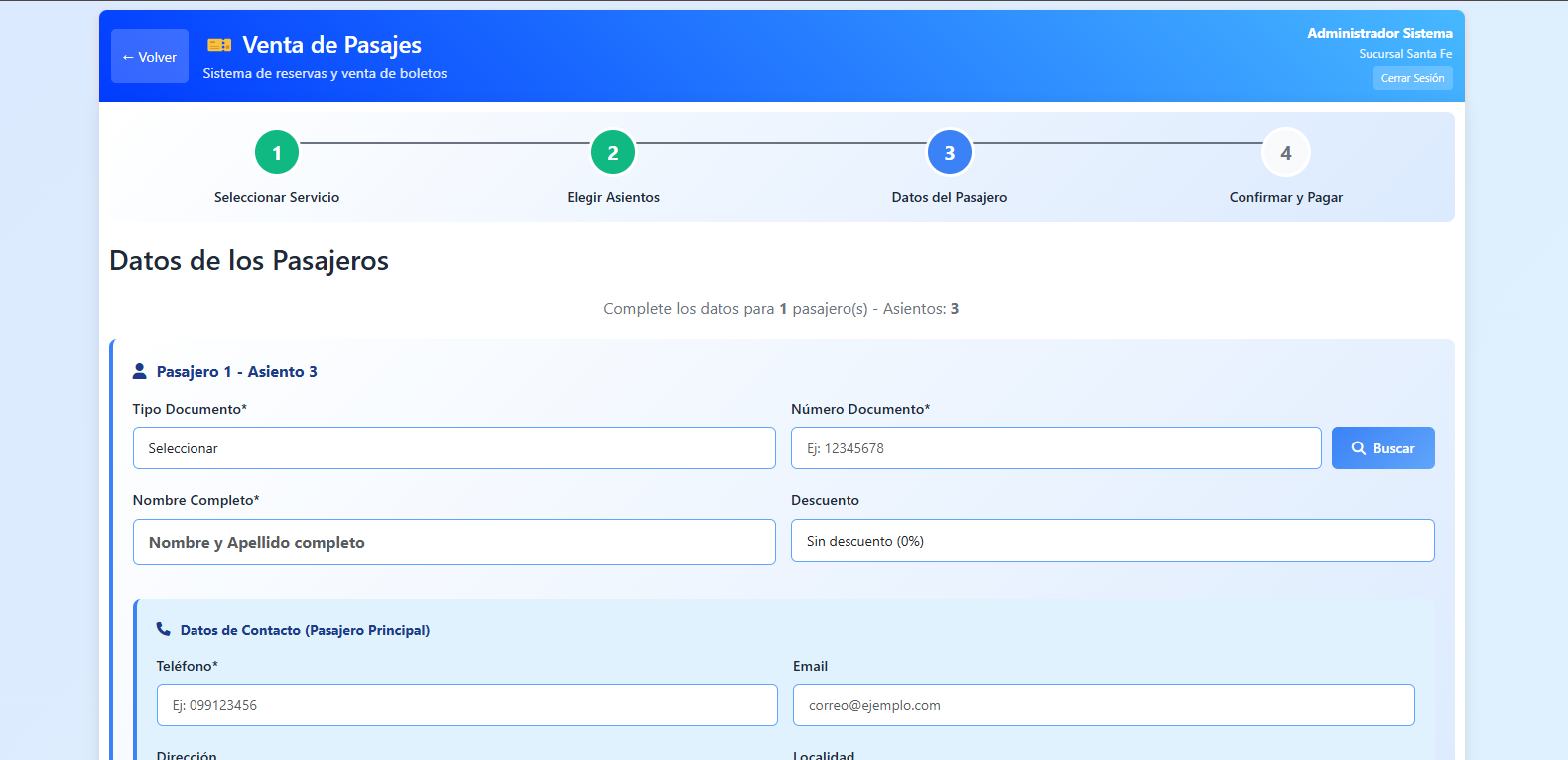Image resolution: width=1568 pixels, height=760 pixels.
Task: Click step 2 circle Elegir Asientos
Action: click(613, 153)
